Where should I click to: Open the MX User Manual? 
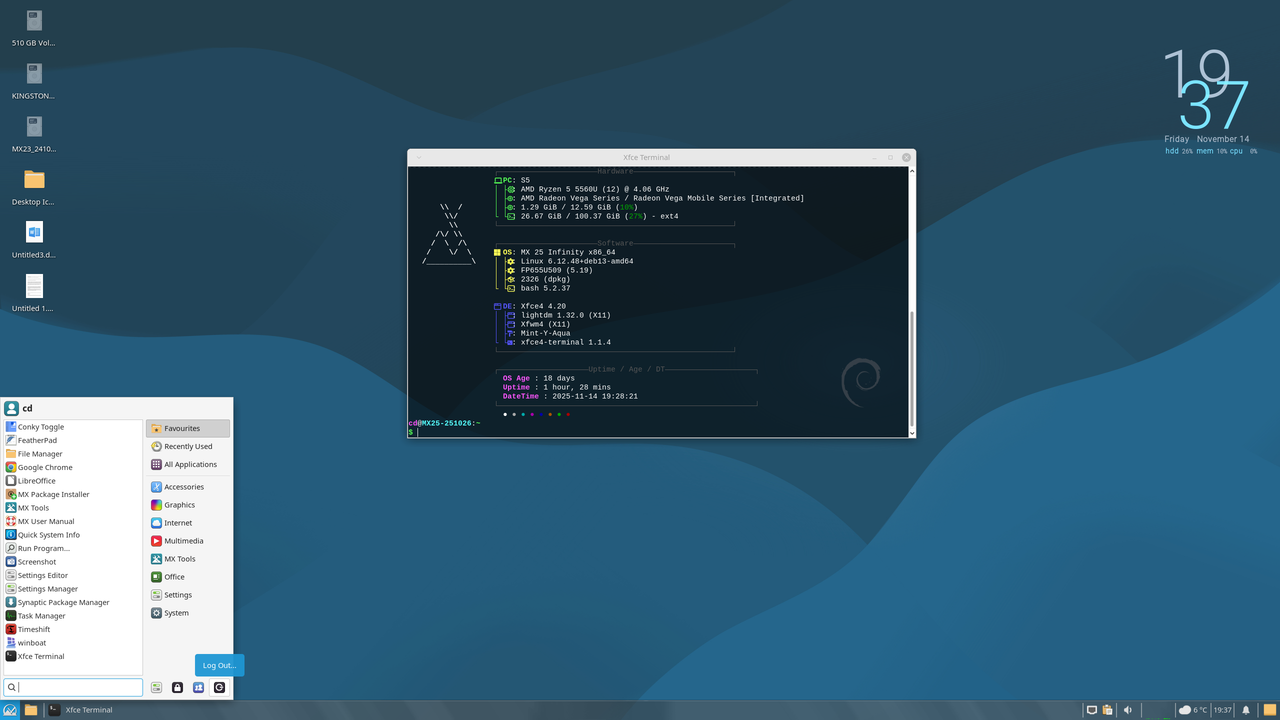tap(73, 521)
